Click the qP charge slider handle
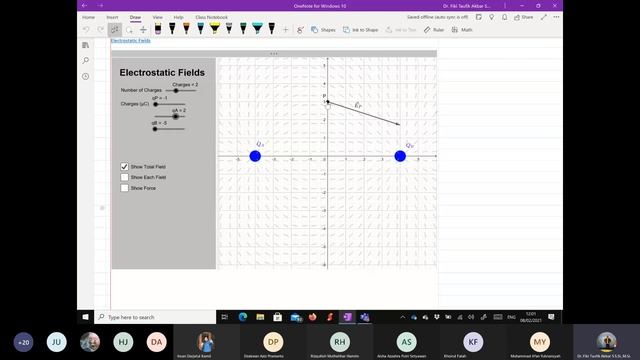This screenshot has width=640, height=360. pyautogui.click(x=156, y=104)
